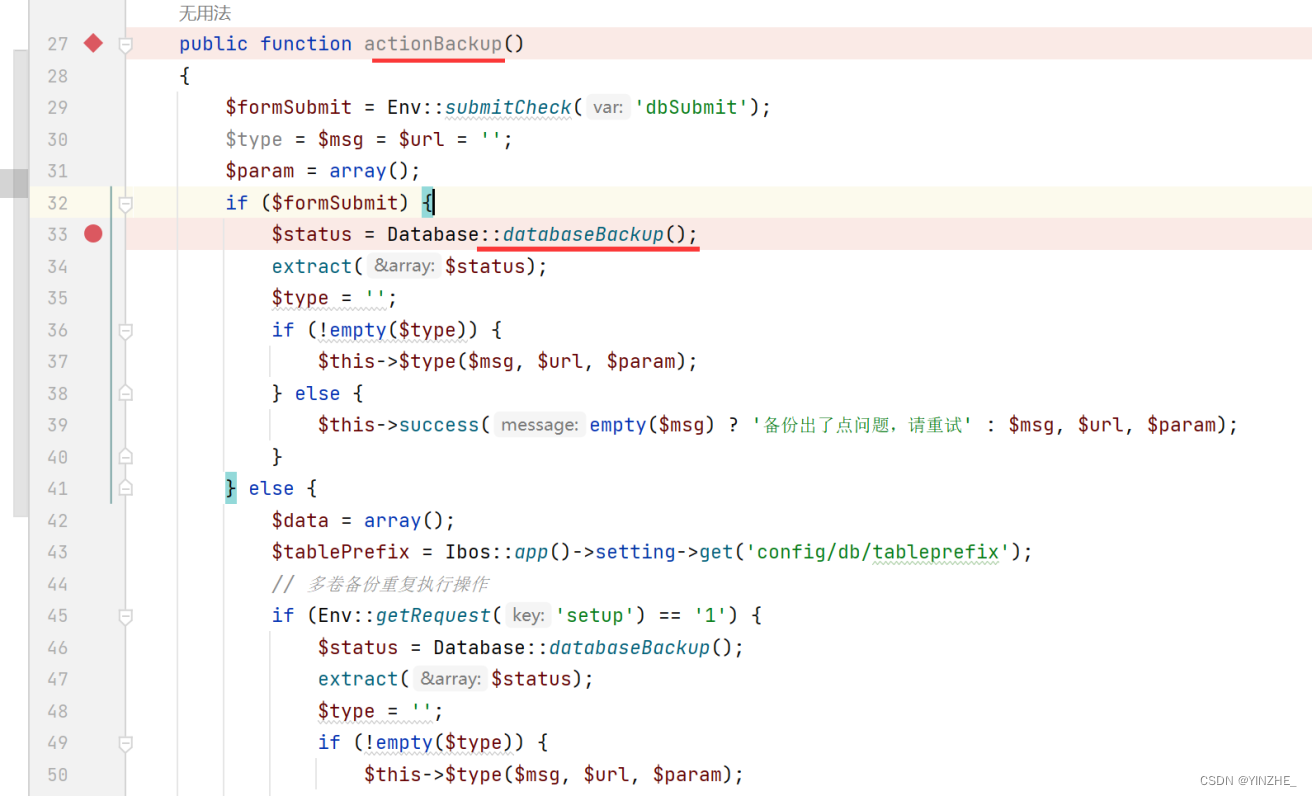The image size is (1312, 796).
Task: Collapse the if ($formSubmit) block on line 32
Action: [x=125, y=203]
